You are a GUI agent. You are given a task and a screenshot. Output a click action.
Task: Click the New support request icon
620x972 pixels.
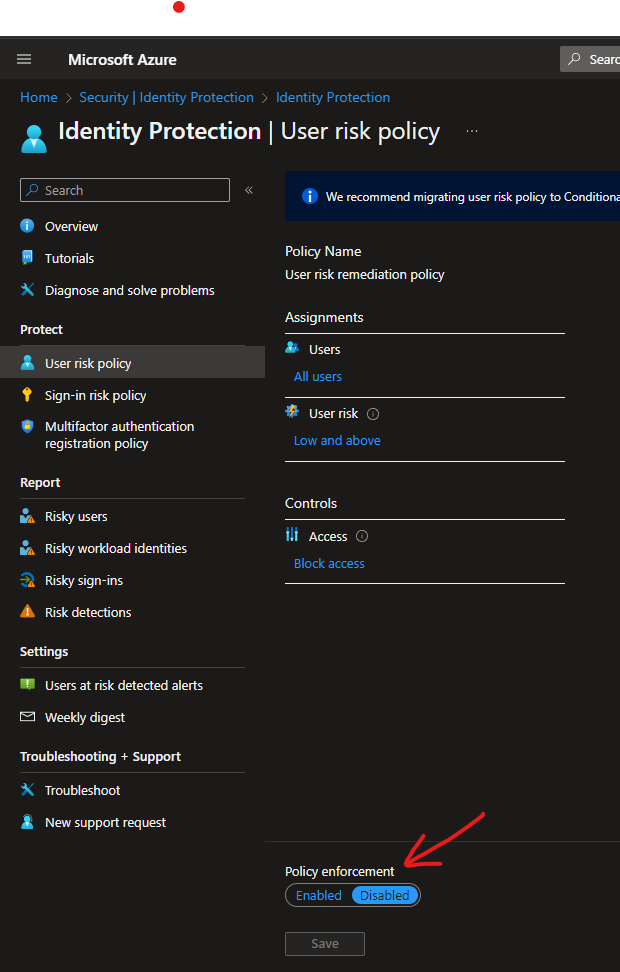click(27, 822)
